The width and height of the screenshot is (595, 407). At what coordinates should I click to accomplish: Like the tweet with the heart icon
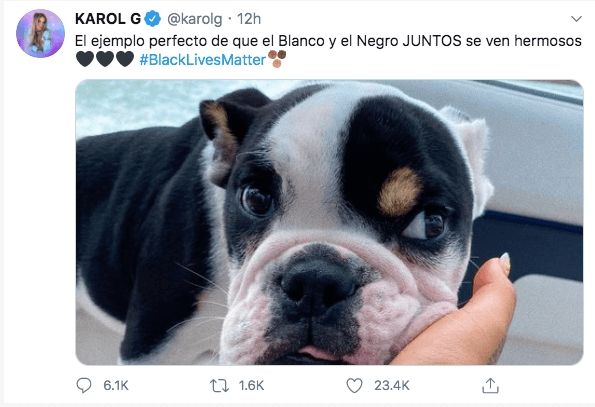pos(354,386)
